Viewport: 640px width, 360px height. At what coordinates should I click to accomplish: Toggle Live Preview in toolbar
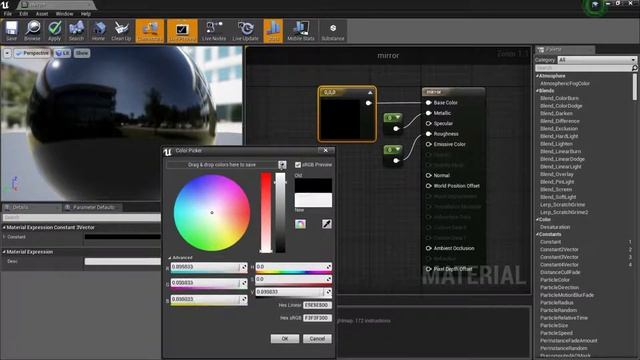[182, 31]
